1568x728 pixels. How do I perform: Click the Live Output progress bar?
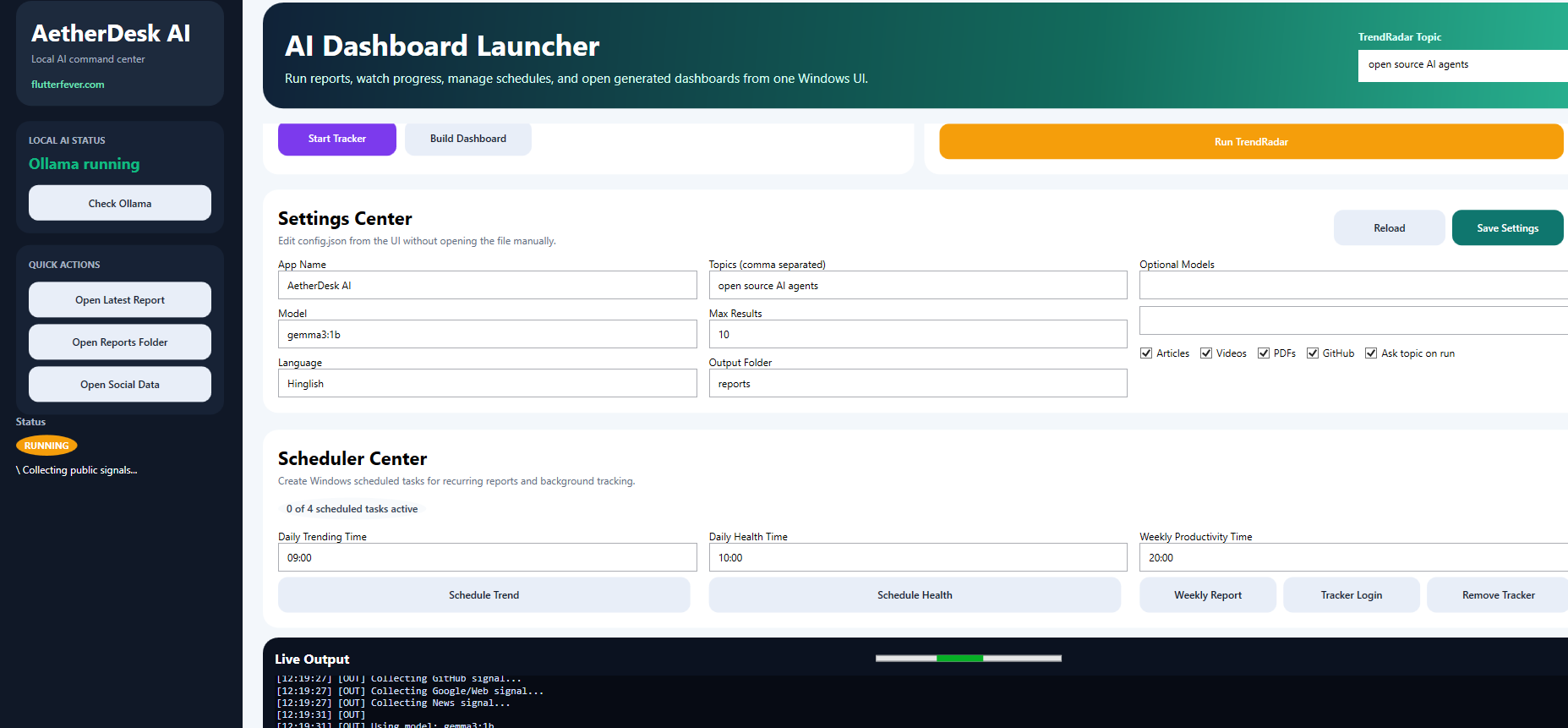[x=969, y=658]
